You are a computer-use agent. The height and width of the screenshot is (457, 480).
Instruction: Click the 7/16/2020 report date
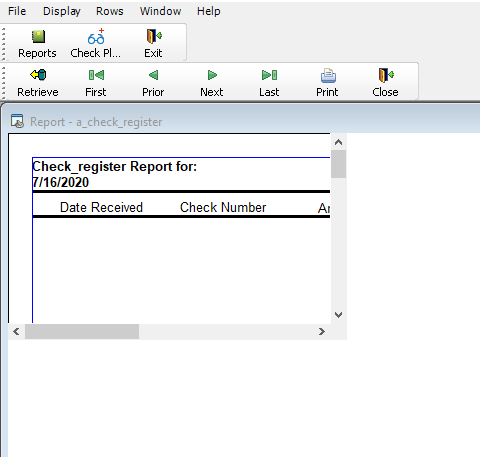61,182
